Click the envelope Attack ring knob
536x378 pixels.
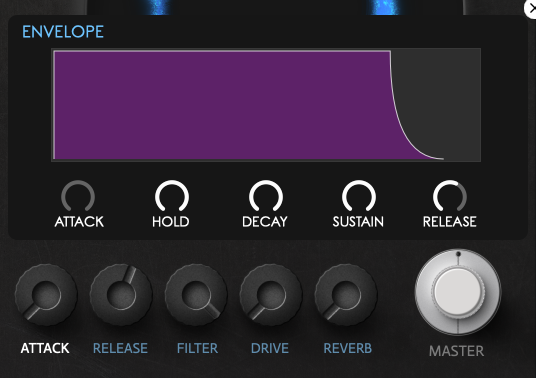pos(78,196)
